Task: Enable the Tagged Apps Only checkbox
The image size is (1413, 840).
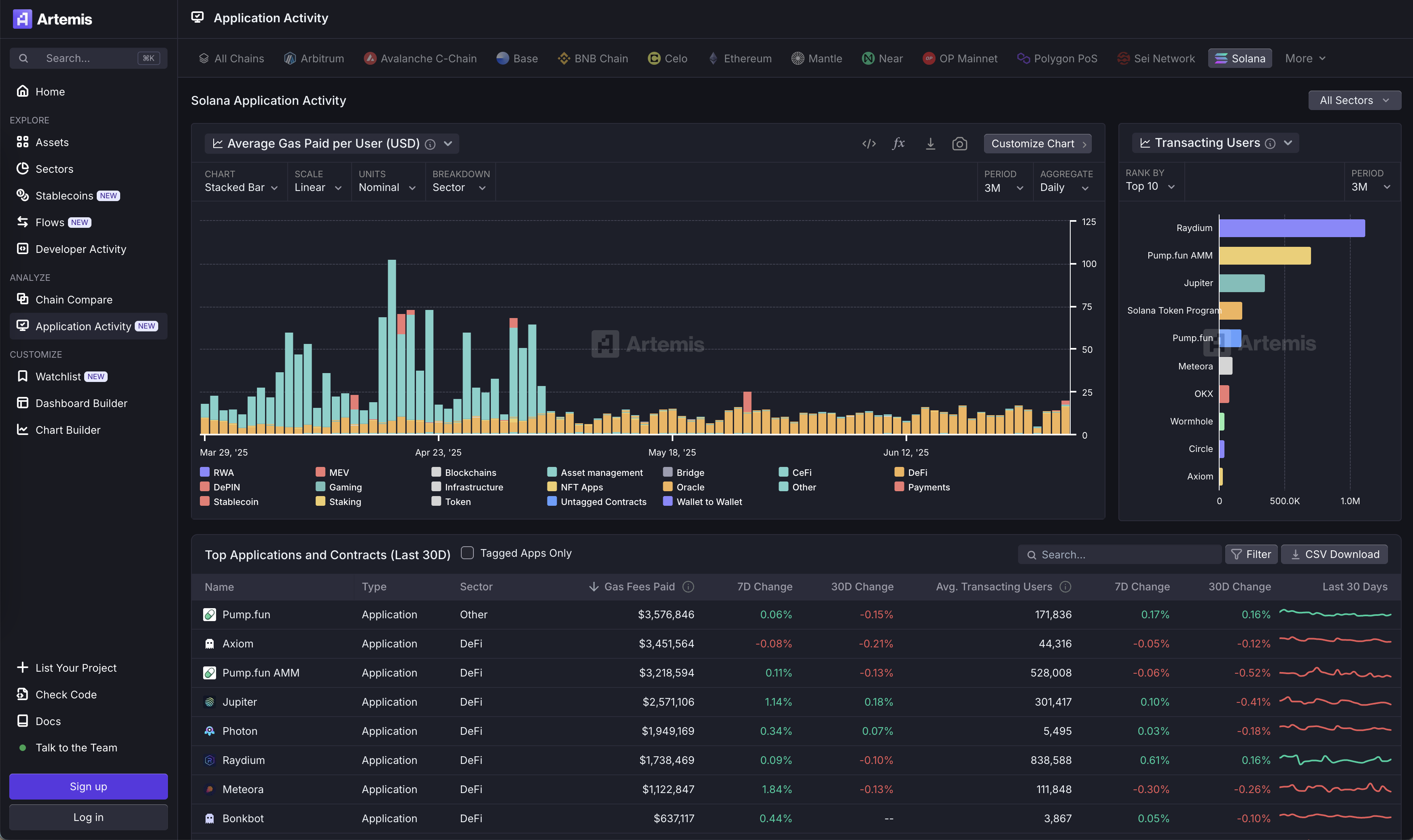Action: 467,552
